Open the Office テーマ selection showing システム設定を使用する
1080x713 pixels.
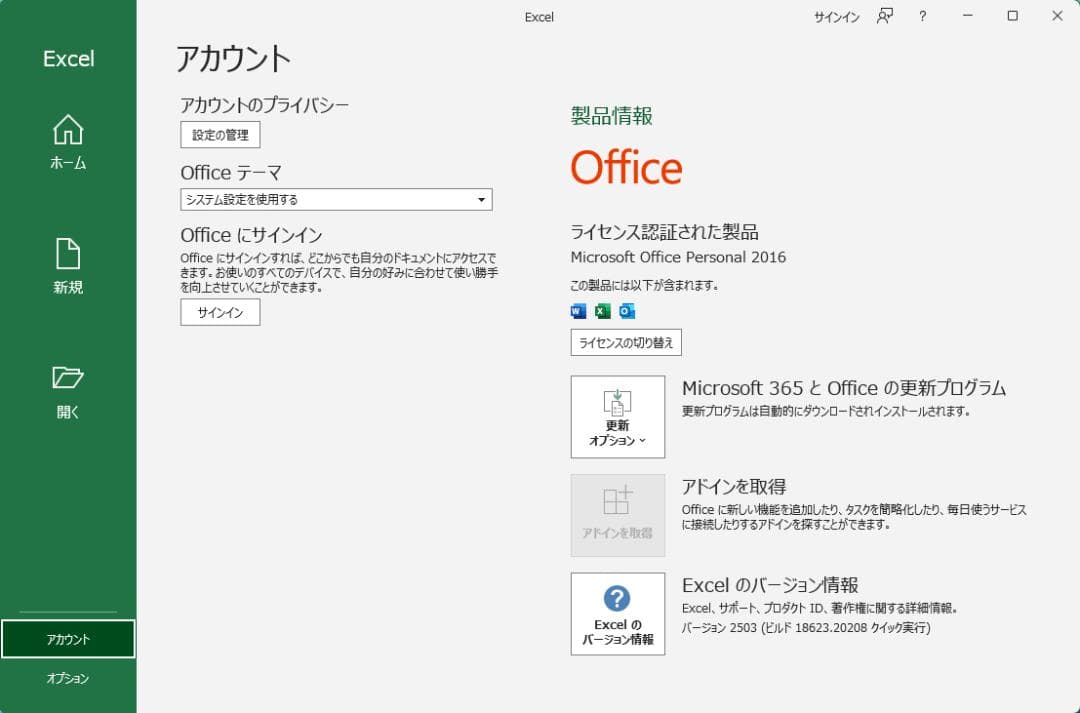tap(335, 199)
